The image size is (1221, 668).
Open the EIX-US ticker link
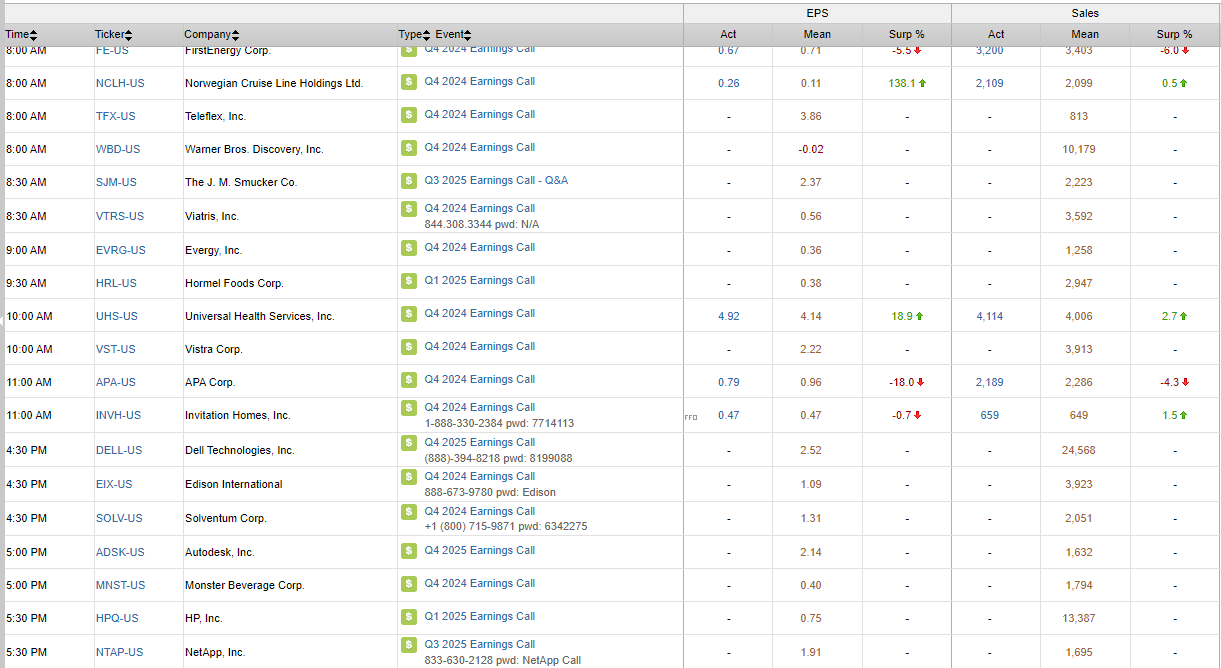point(114,484)
